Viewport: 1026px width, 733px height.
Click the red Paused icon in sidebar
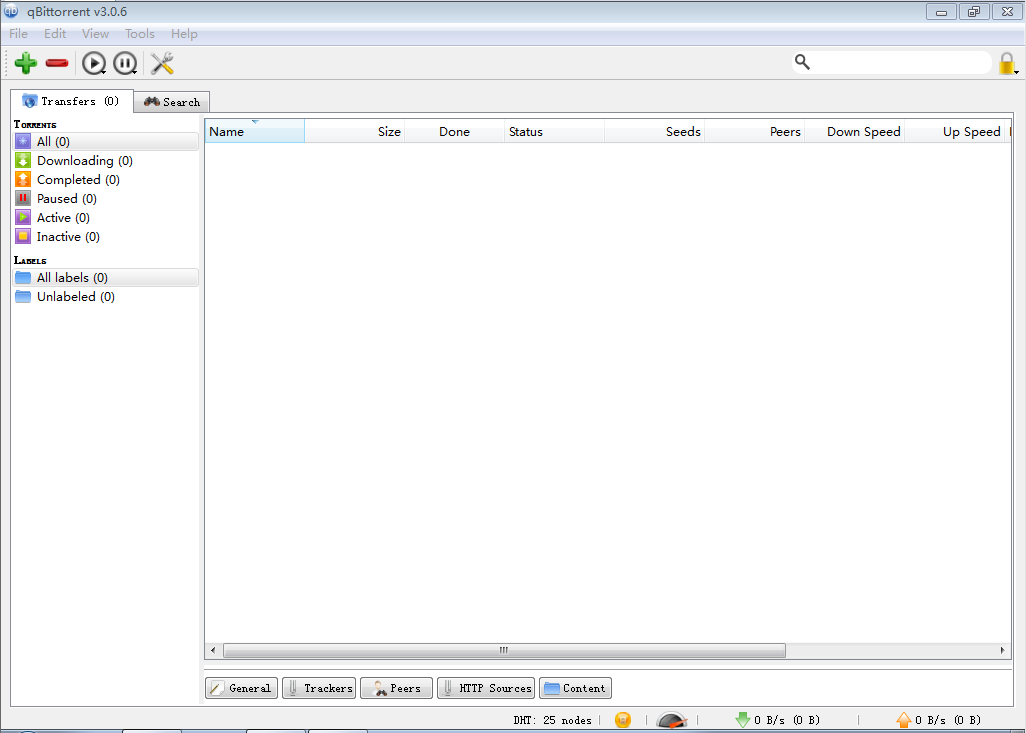pyautogui.click(x=23, y=198)
